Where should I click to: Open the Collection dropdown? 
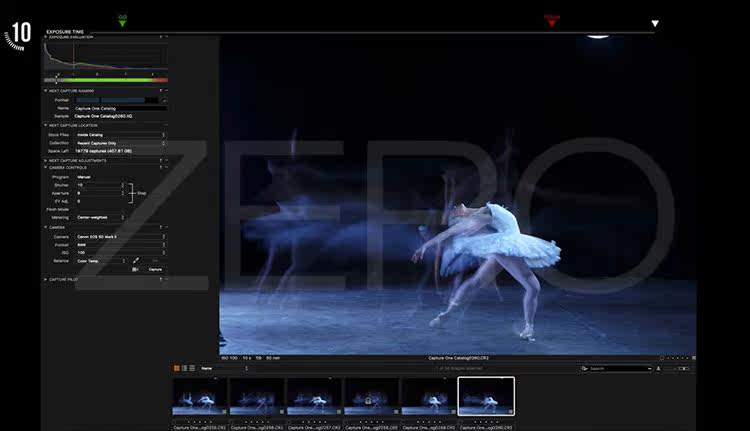[x=121, y=143]
